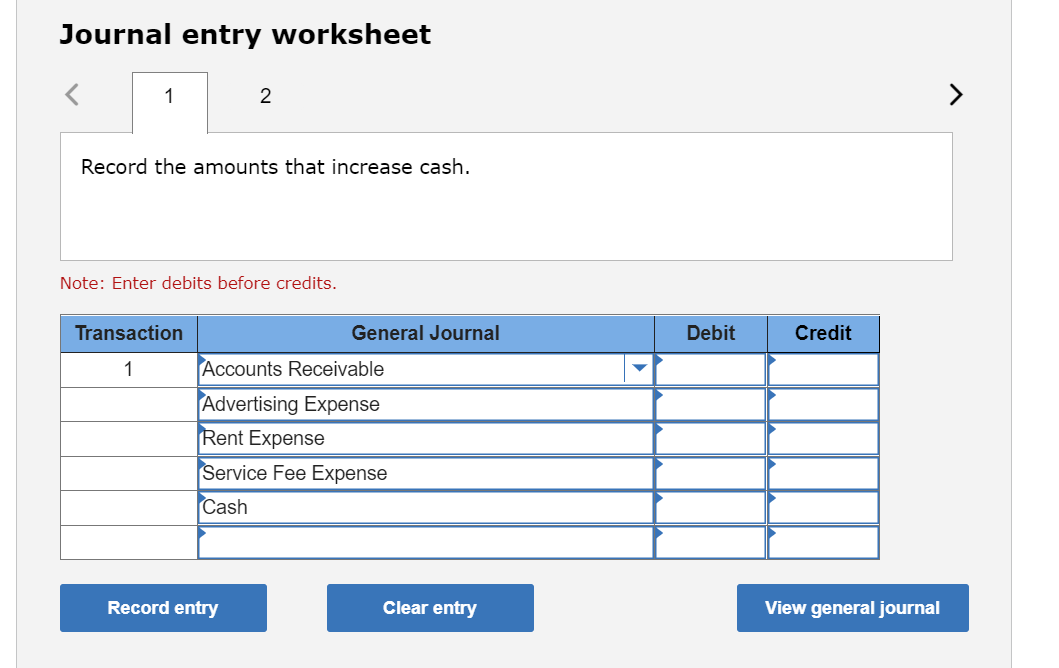This screenshot has height=668, width=1059.
Task: Open the account dropdown for Rent Expense row
Action: [638, 438]
